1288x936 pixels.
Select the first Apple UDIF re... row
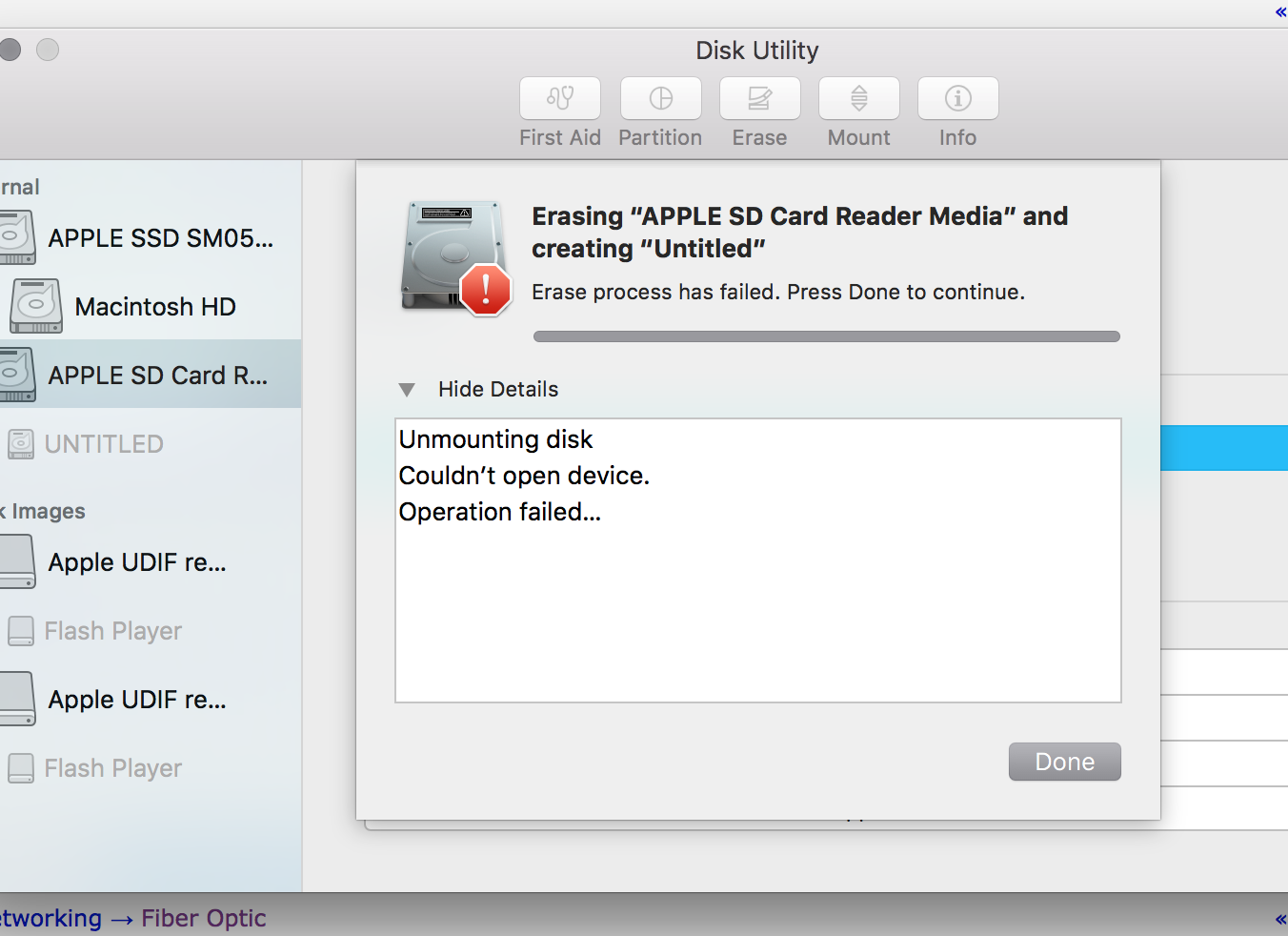pyautogui.click(x=151, y=562)
